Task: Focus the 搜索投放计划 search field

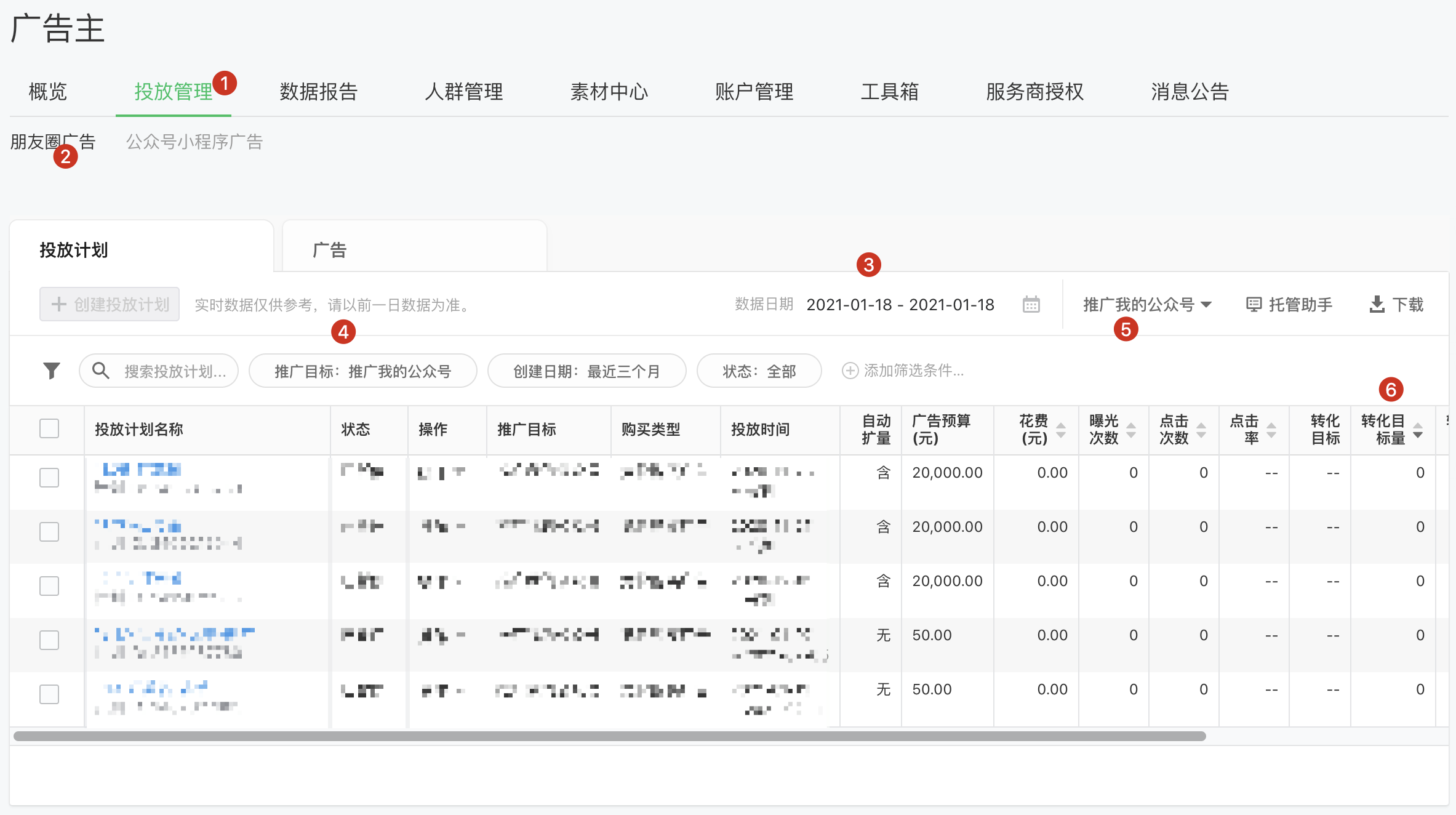Action: coord(159,371)
